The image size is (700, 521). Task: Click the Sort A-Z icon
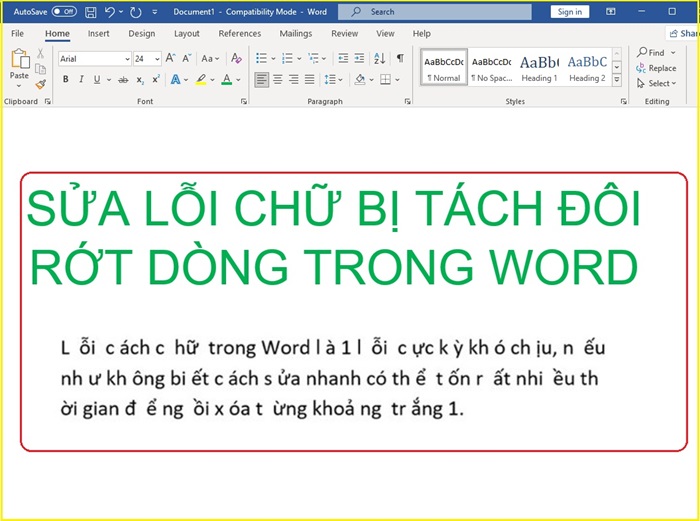click(379, 58)
